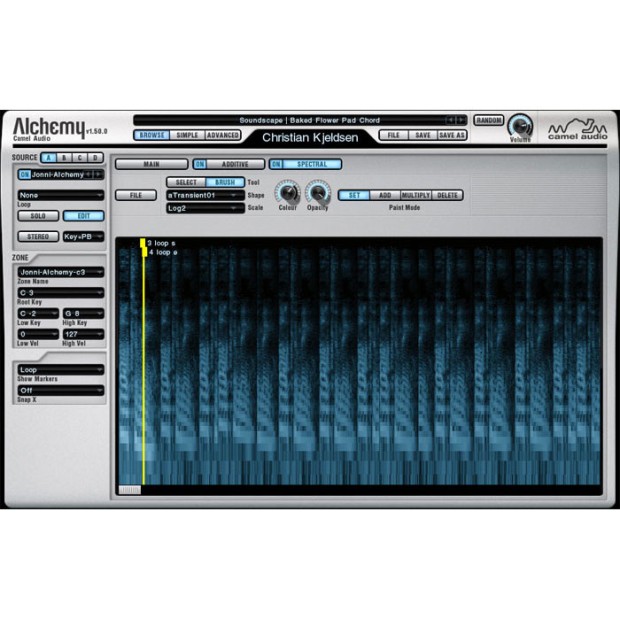Set paint mode to Add

point(385,195)
